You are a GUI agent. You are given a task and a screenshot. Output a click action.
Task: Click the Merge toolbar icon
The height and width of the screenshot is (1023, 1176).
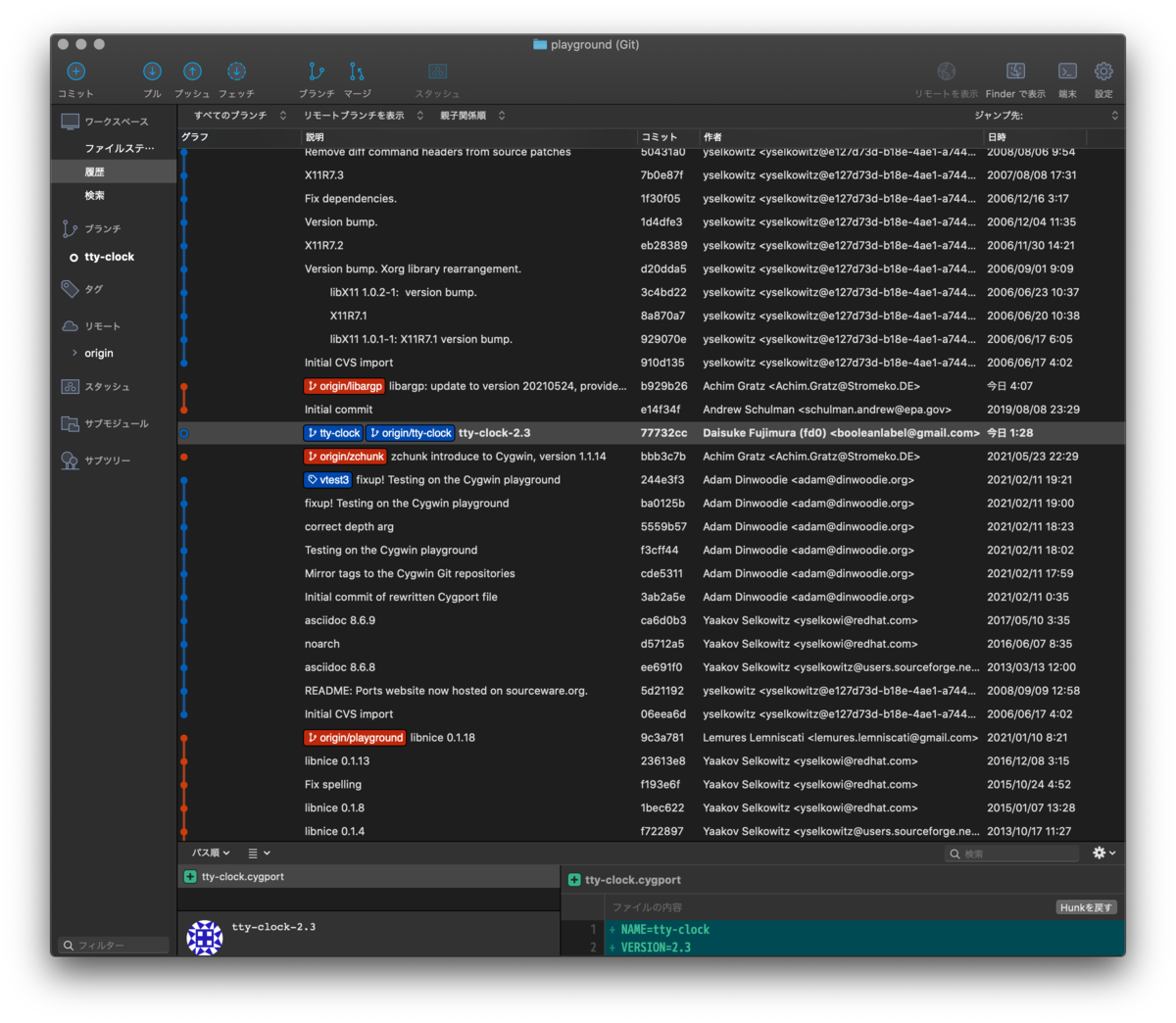click(357, 72)
